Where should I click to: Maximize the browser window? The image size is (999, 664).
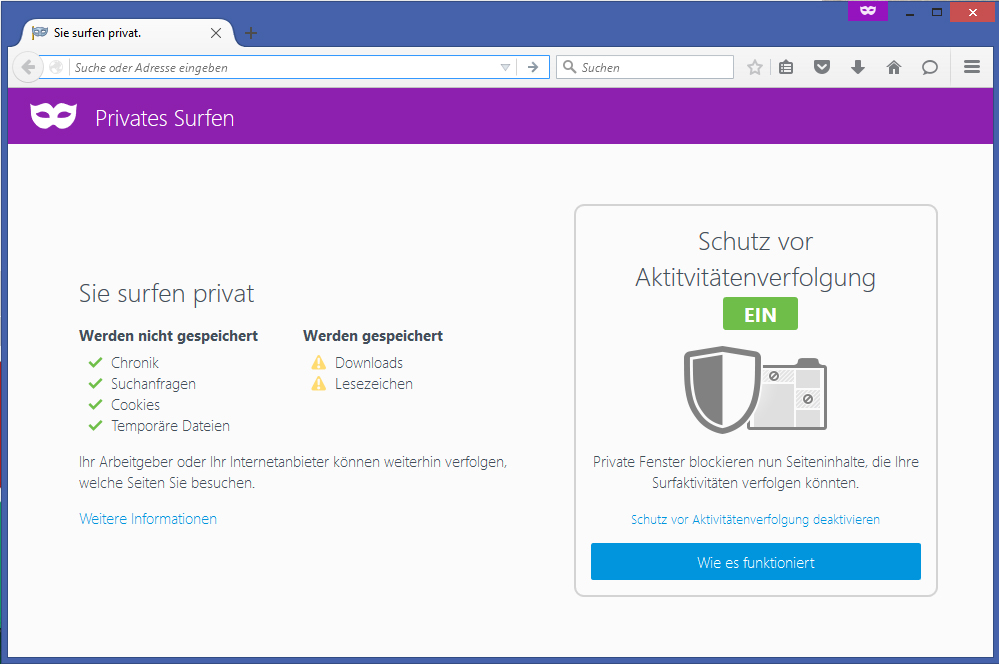point(937,12)
